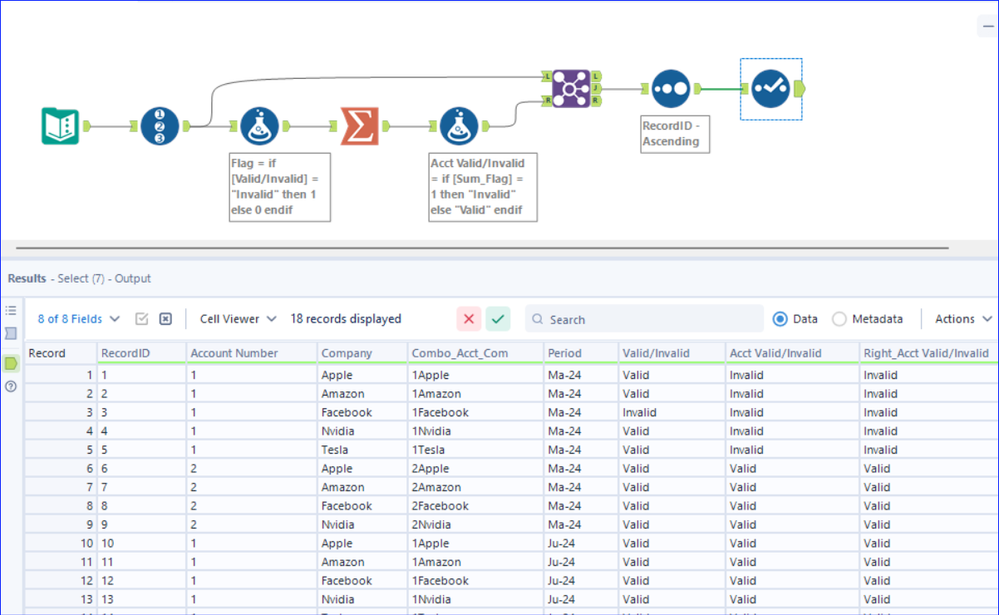Image resolution: width=999 pixels, height=615 pixels.
Task: Click the RecordID - Ascending annotation
Action: click(x=675, y=134)
